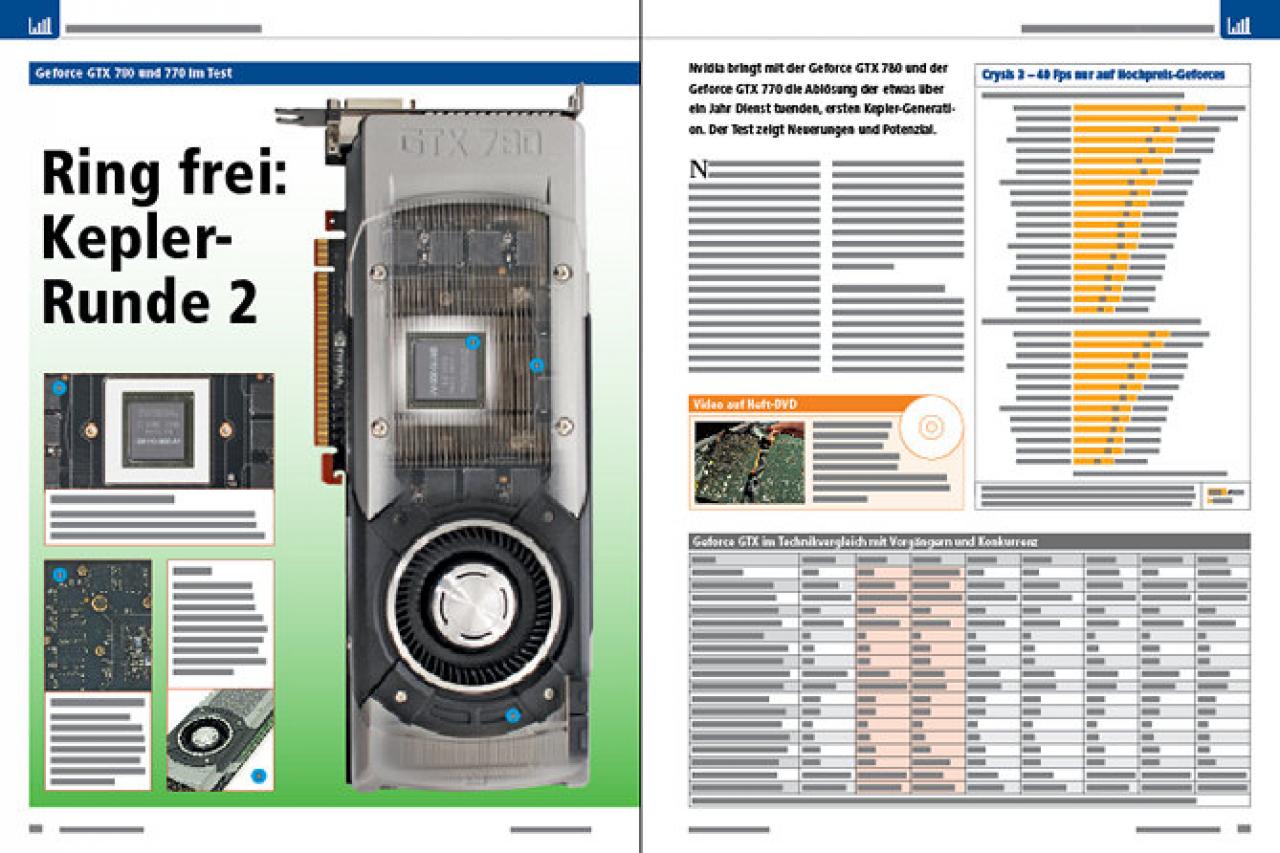Screen dimensions: 1280x853
Task: Click the blue marker below the large card's fan
Action: pos(513,715)
